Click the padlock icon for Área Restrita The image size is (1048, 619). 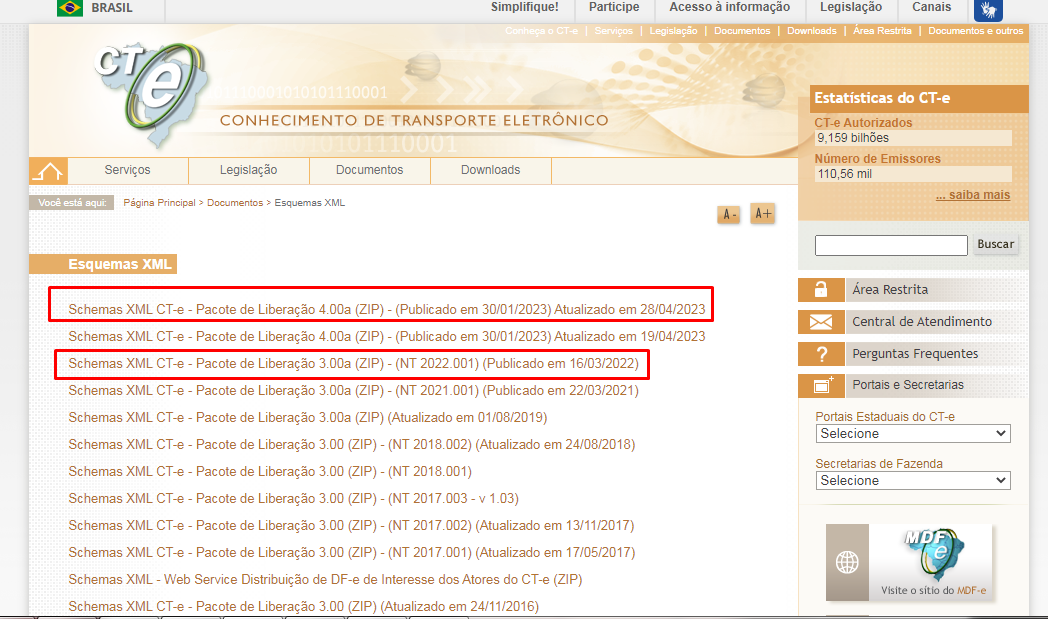pos(821,289)
